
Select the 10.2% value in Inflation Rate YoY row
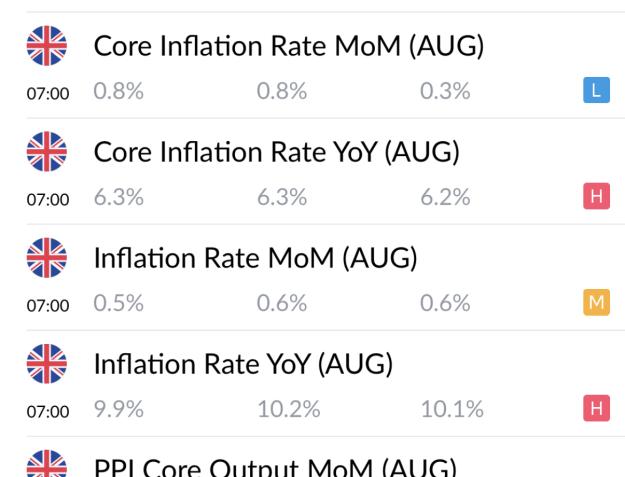(289, 409)
